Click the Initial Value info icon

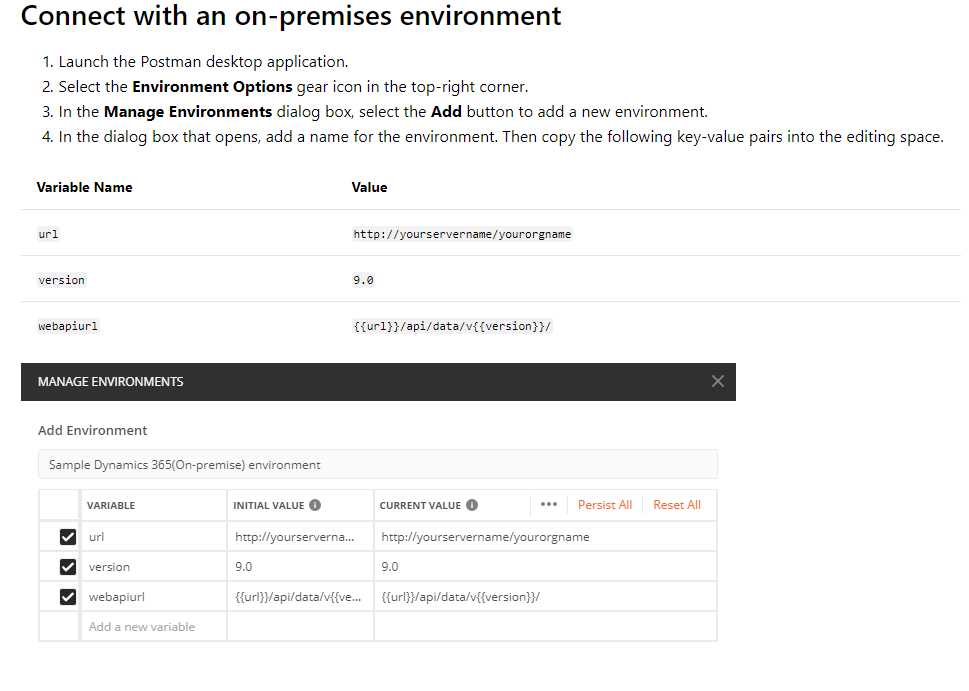click(x=315, y=505)
